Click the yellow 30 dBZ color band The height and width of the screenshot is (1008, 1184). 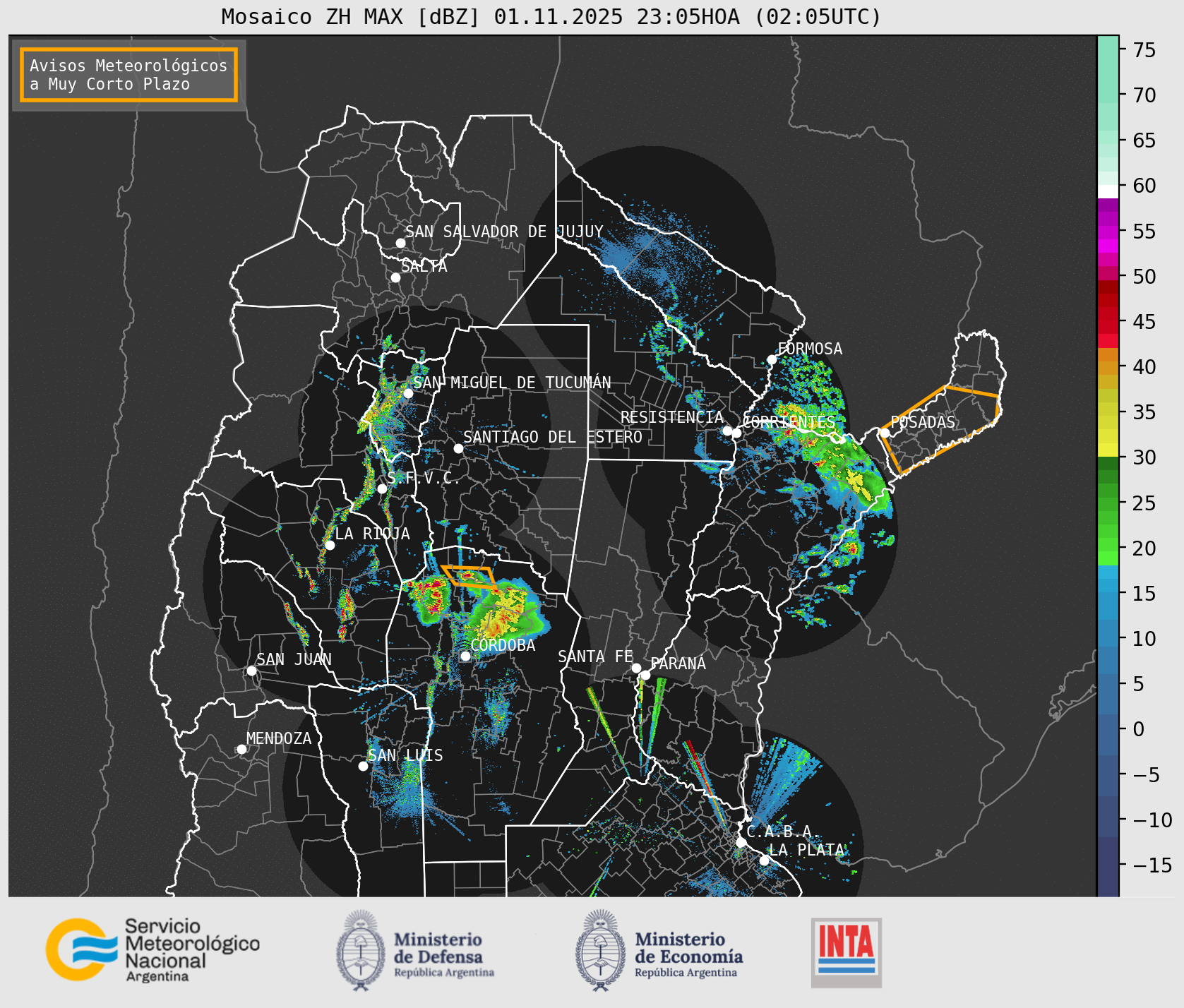pyautogui.click(x=1108, y=450)
